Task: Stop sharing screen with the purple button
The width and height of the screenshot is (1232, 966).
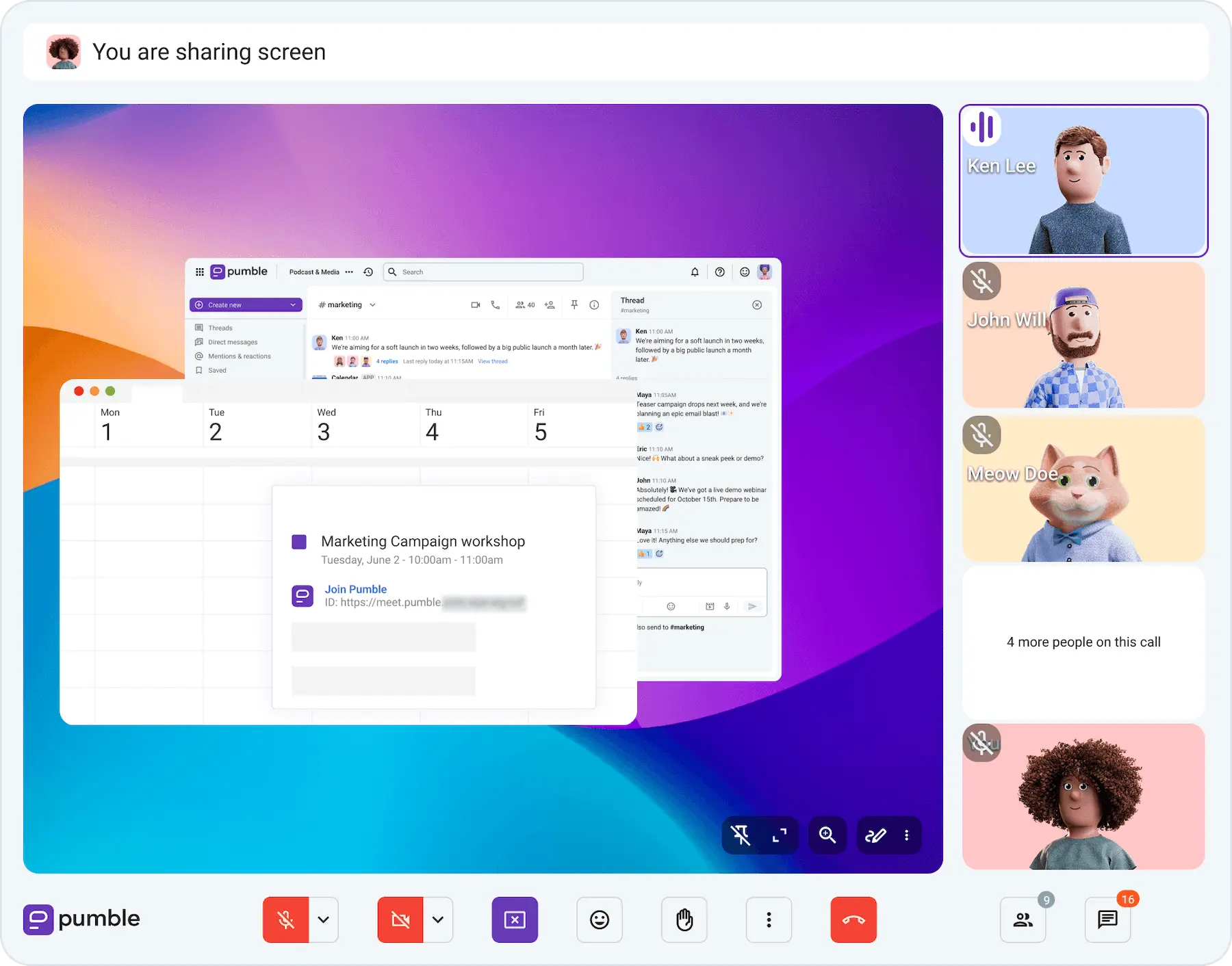Action: [x=515, y=919]
